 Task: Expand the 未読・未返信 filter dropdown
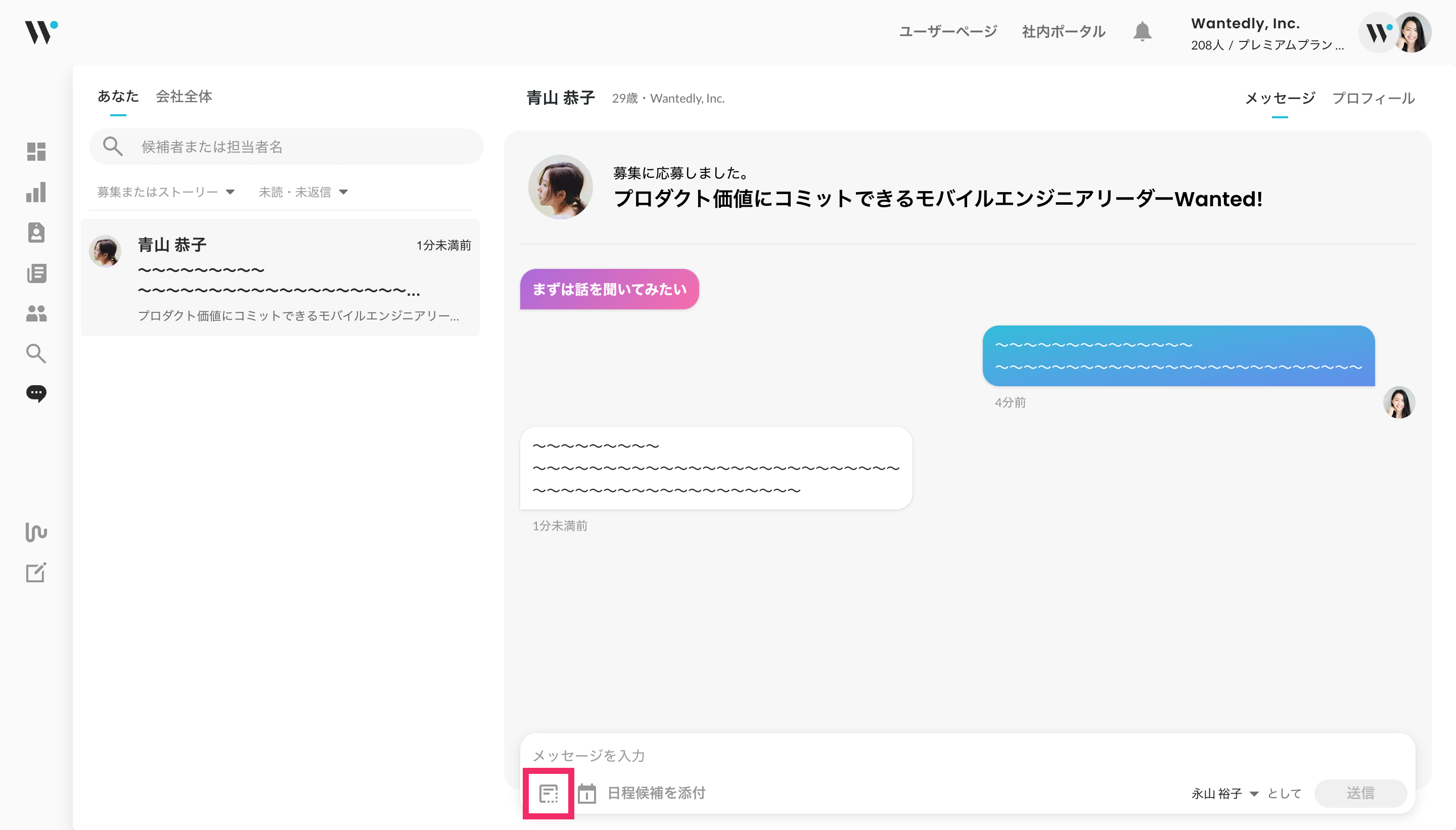point(303,192)
